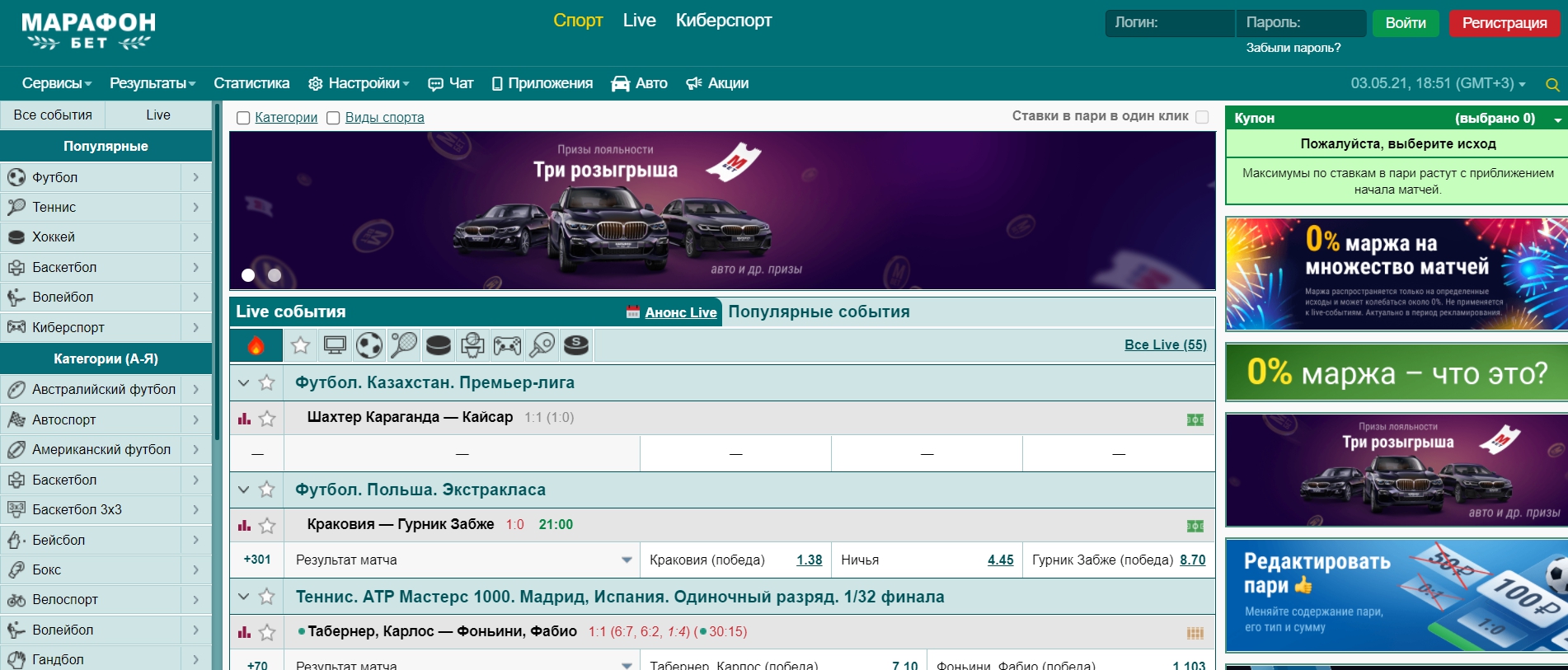
Task: Click the search magnifier icon in navbar
Action: tap(1552, 85)
